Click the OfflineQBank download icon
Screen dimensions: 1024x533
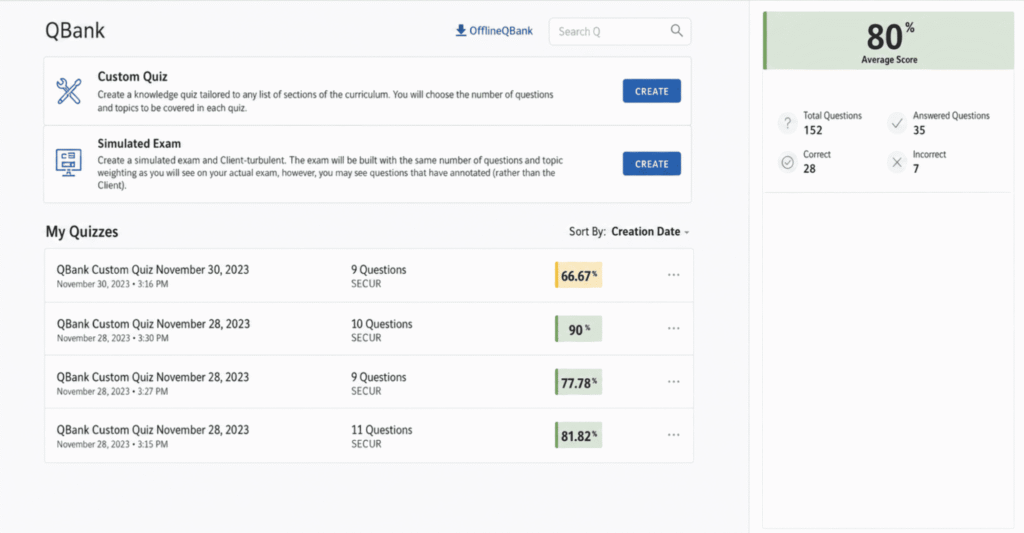pos(460,31)
